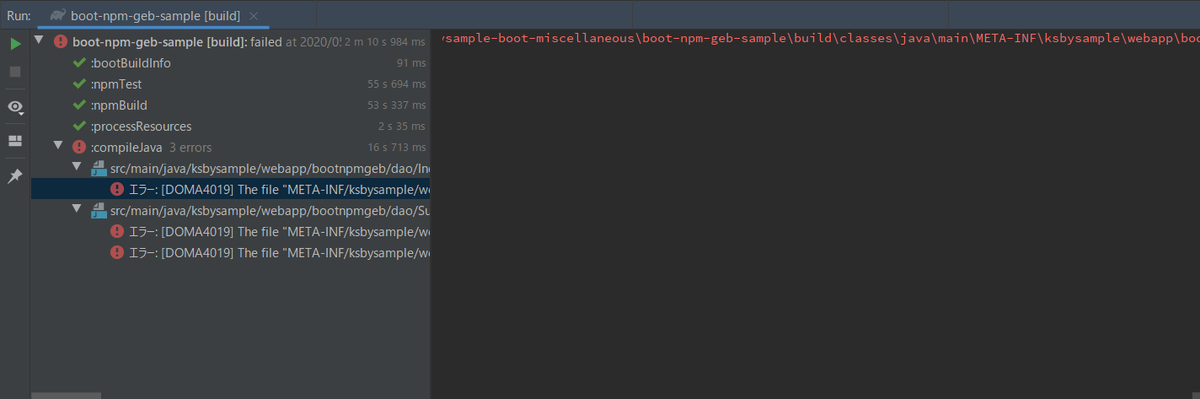Image resolution: width=1200 pixels, height=399 pixels.
Task: Select the highlighted DOMA4019 error row
Action: (230, 189)
